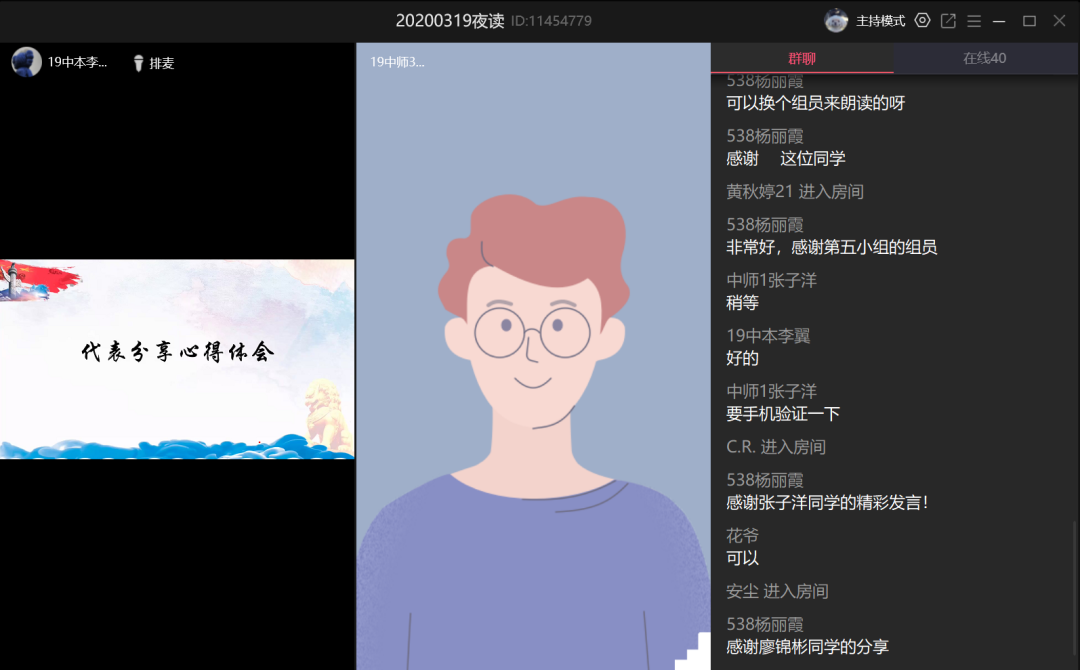Click the 19中师3 cartoon avatar video
This screenshot has width=1080, height=670.
tap(533, 400)
